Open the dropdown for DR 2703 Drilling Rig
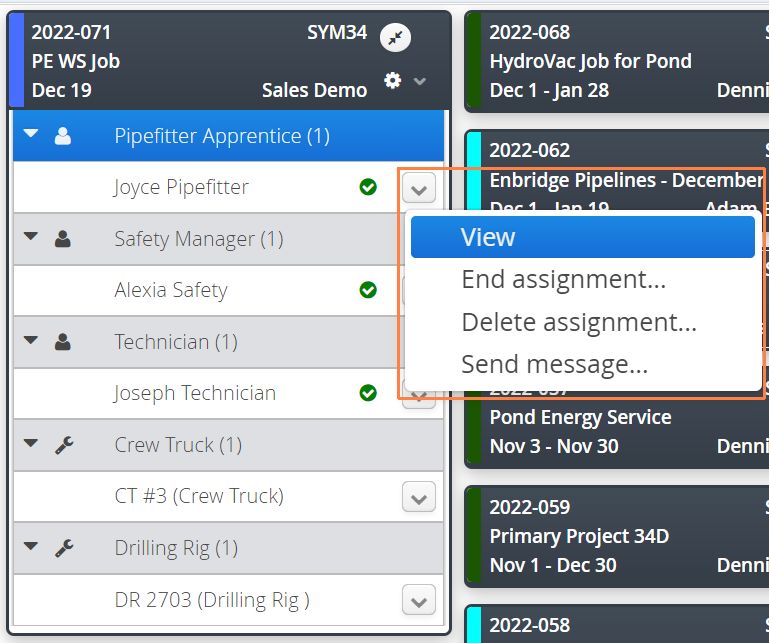This screenshot has height=643, width=769. pos(419,600)
